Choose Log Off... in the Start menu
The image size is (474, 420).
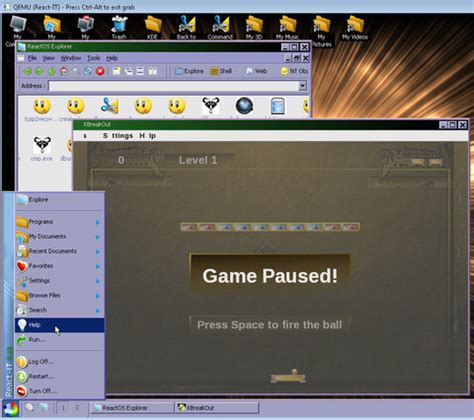coord(60,362)
